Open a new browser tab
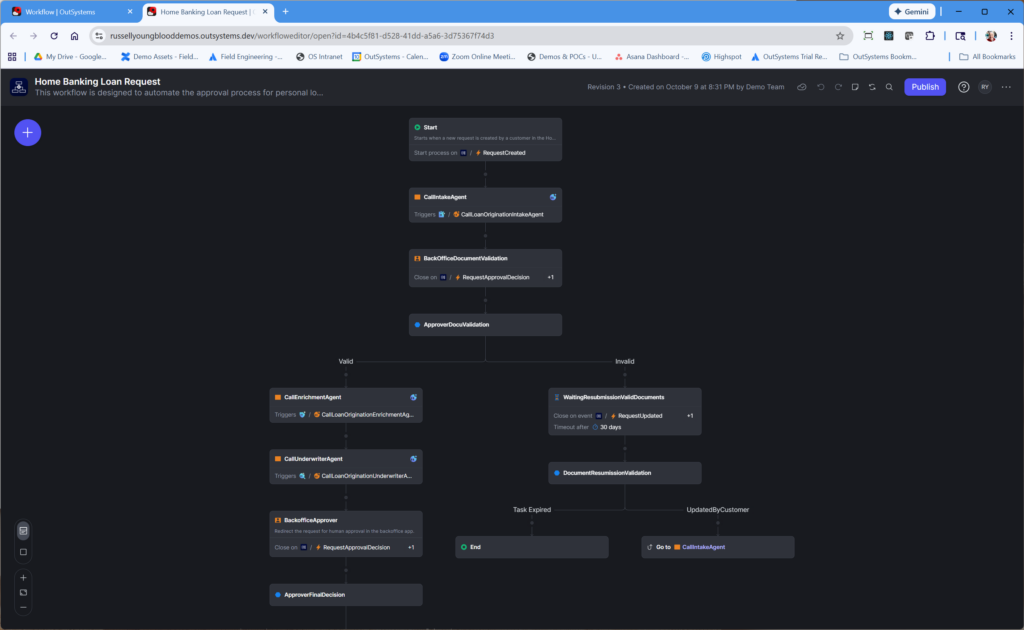 pyautogui.click(x=285, y=11)
